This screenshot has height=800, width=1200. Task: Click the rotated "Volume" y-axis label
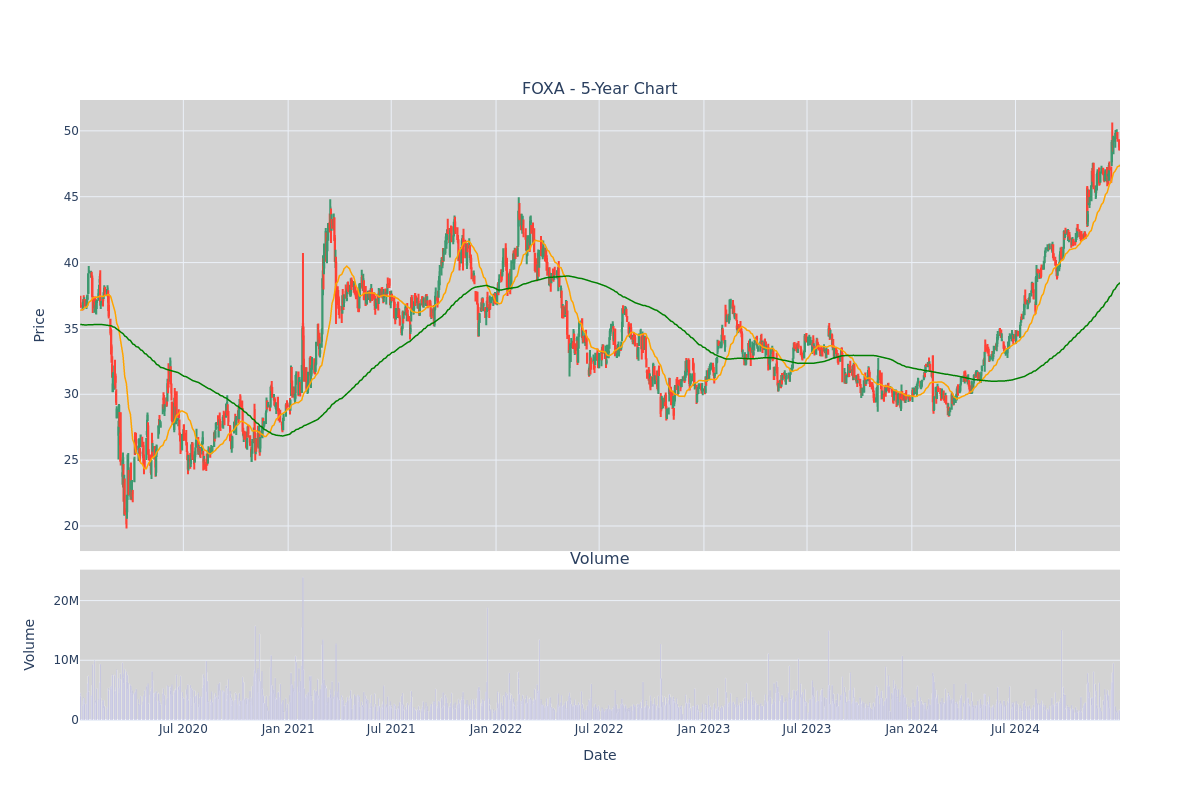pos(30,644)
